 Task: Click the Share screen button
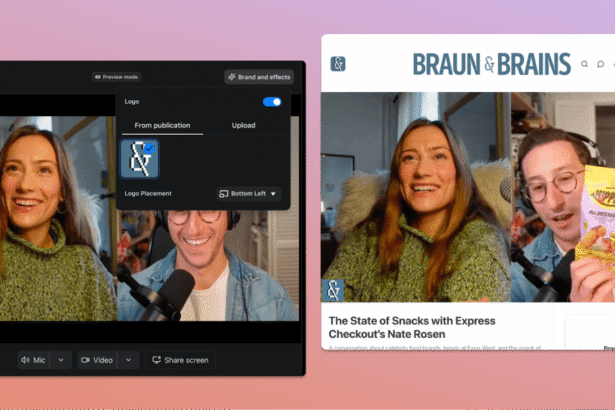click(x=181, y=360)
